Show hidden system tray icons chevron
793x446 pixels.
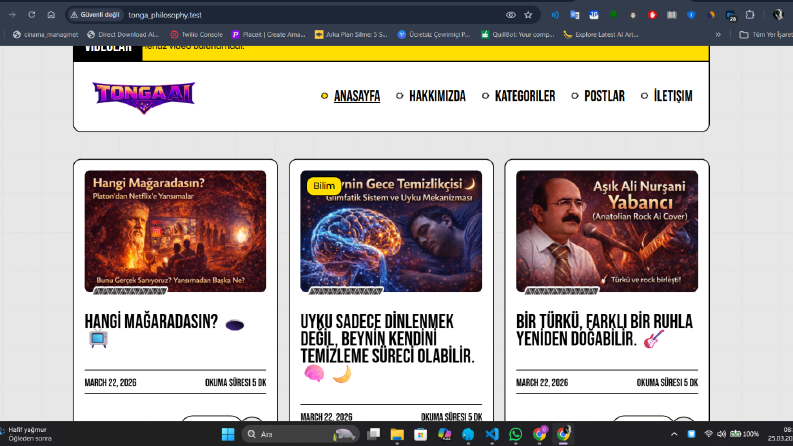coord(674,434)
